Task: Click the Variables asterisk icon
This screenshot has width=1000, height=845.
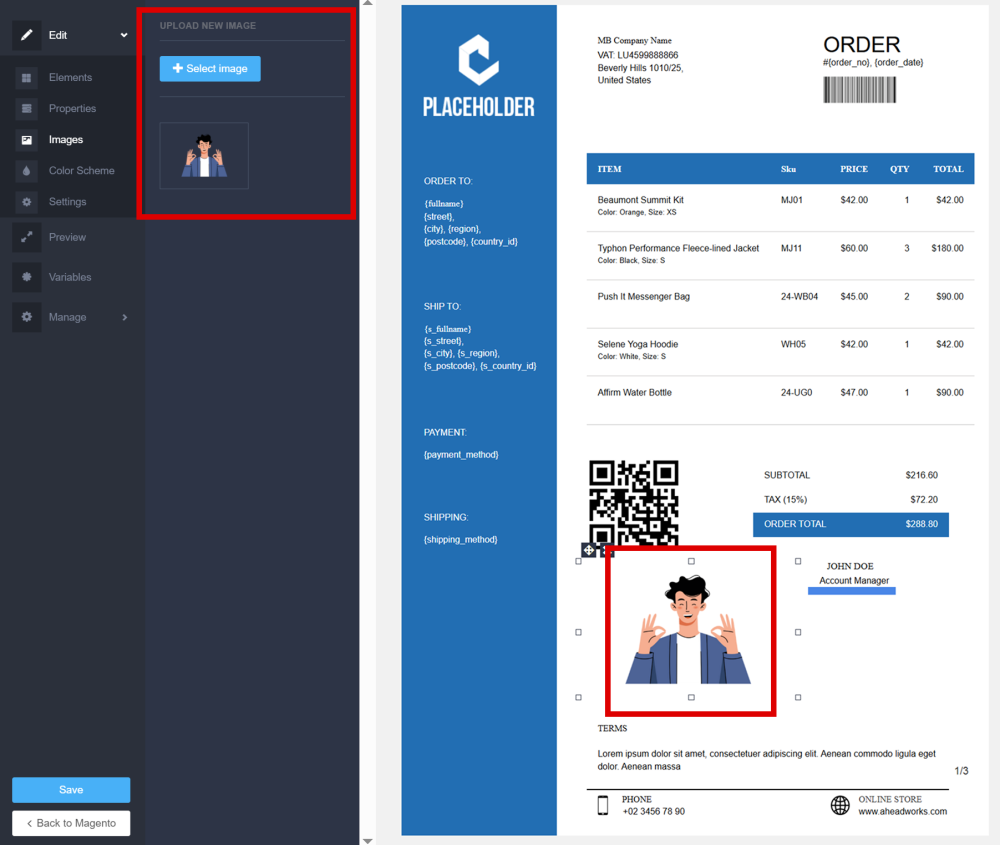Action: [x=26, y=277]
